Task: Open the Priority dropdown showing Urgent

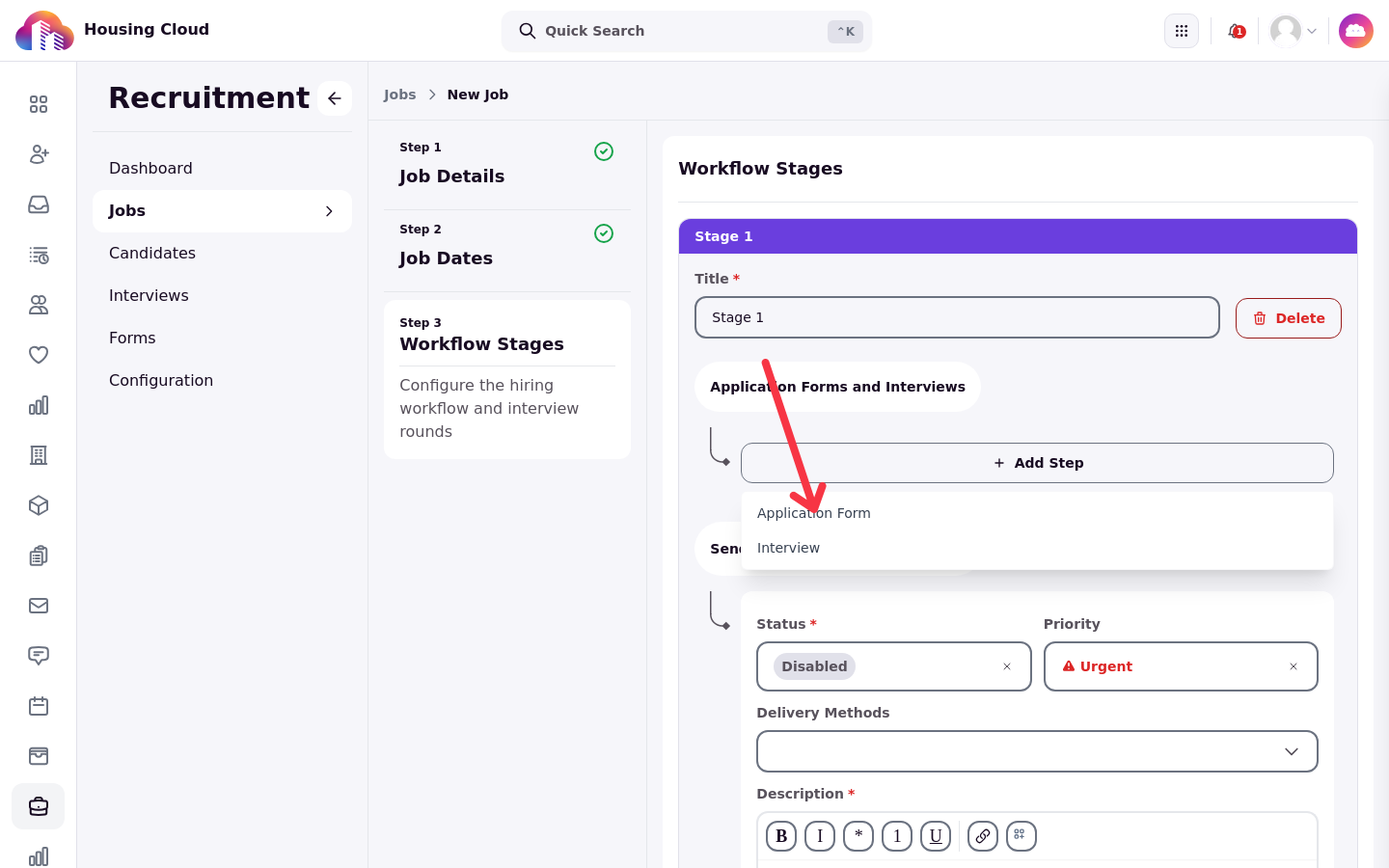Action: coord(1181,666)
